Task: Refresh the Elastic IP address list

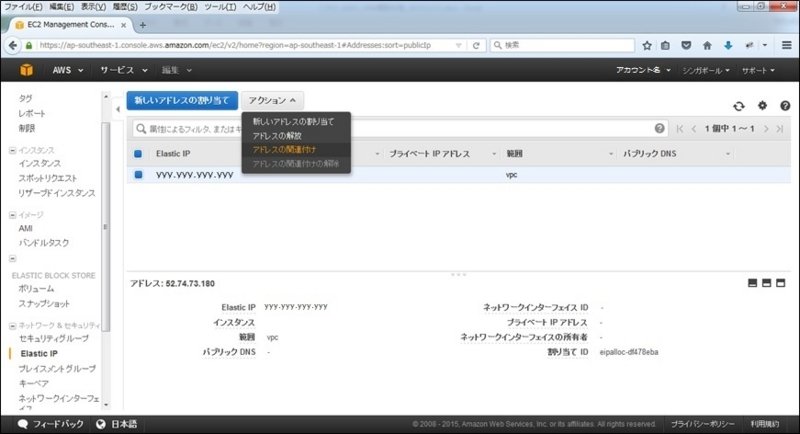Action: [739, 105]
